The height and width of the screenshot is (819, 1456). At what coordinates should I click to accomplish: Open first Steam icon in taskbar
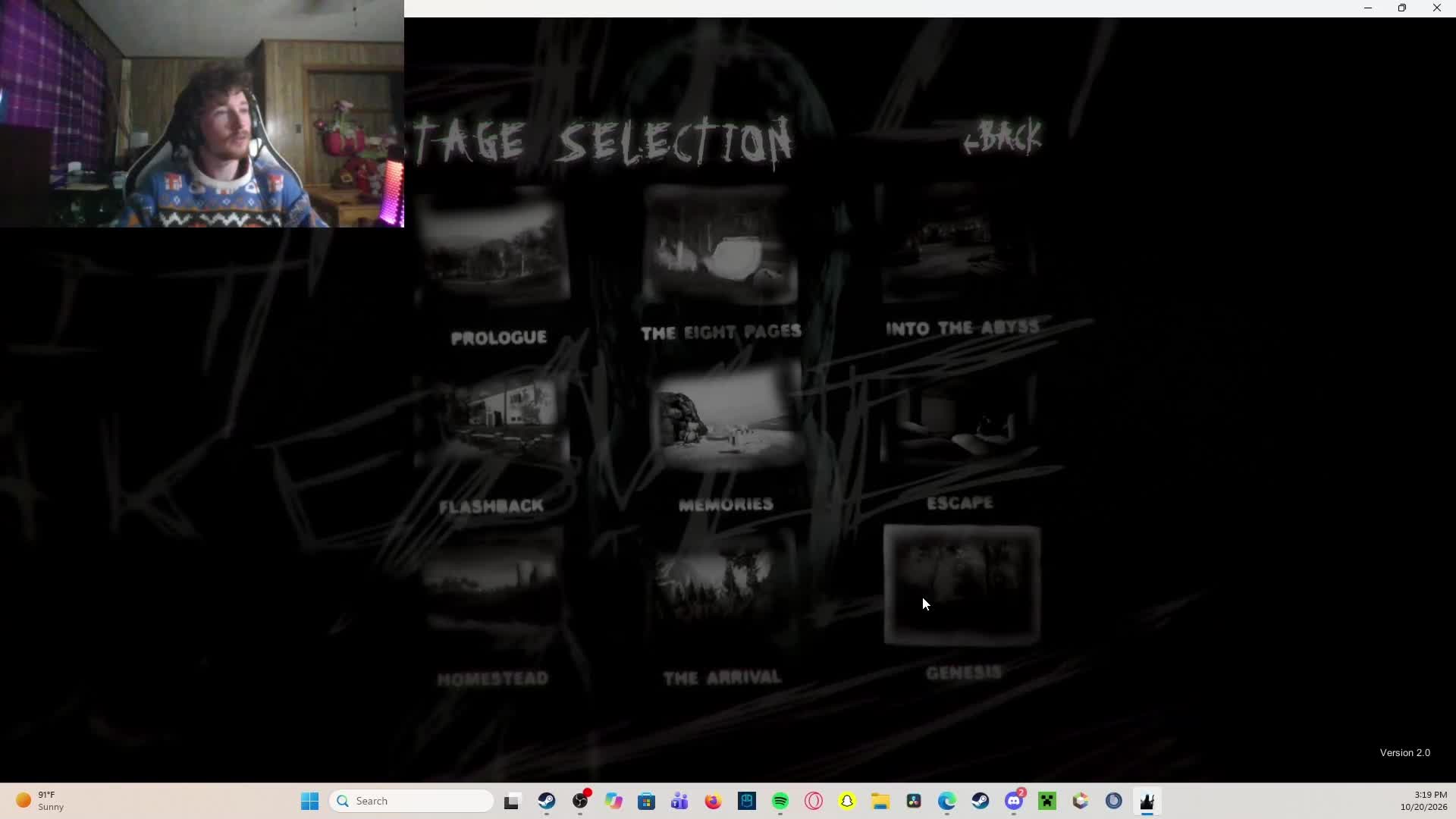coord(547,802)
